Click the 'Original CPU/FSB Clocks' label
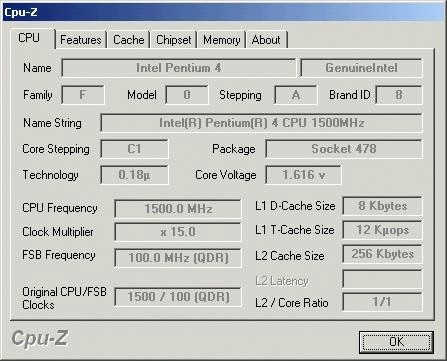The image size is (447, 361). tap(64, 298)
